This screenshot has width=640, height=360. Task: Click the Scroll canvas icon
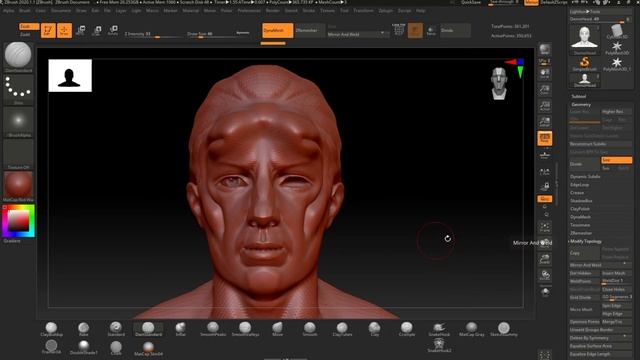coord(544,74)
